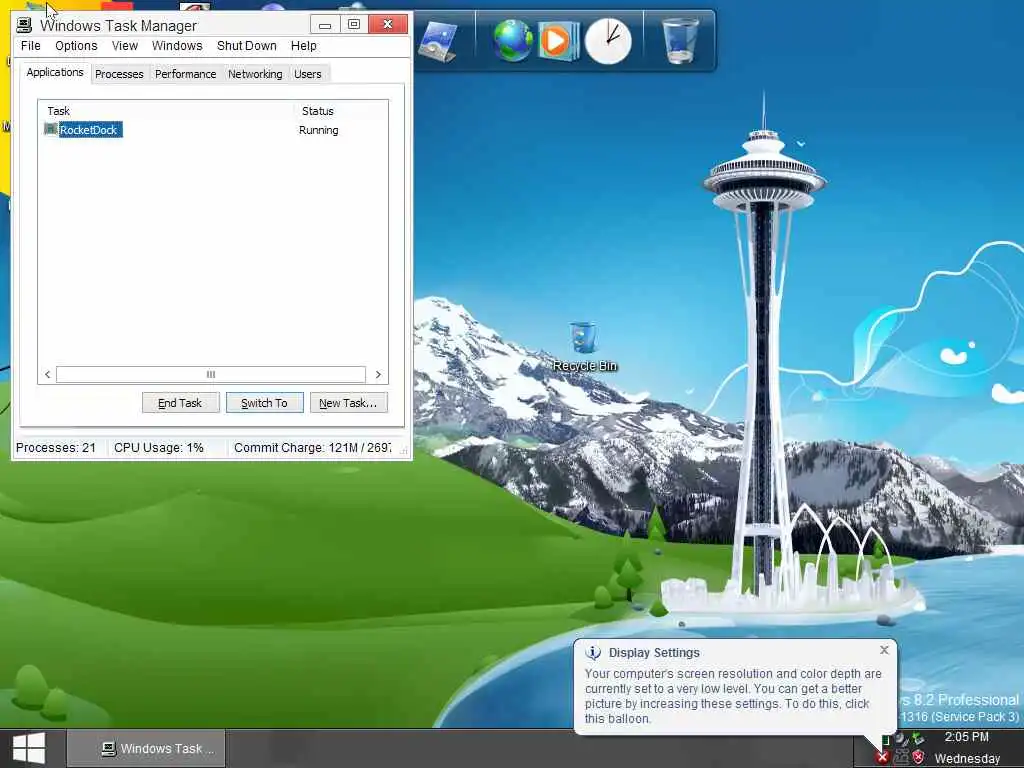Image resolution: width=1024 pixels, height=768 pixels.
Task: Open the recycle bin icon in RocketDock
Action: point(680,40)
